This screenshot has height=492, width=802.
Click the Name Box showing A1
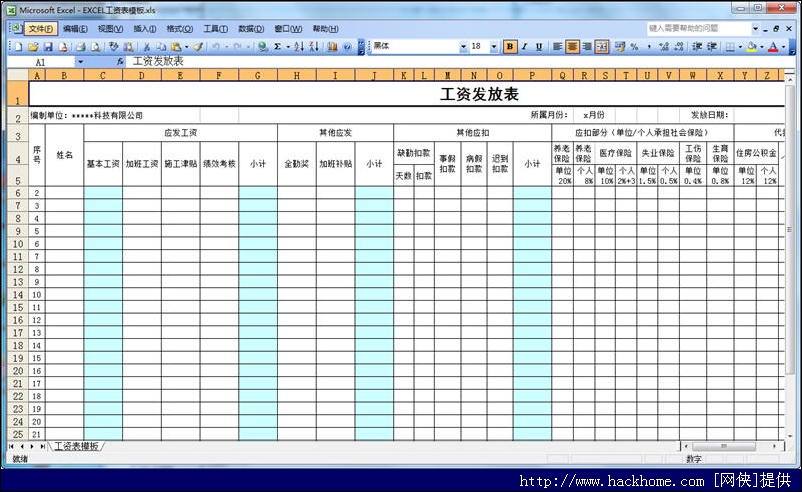click(x=41, y=62)
